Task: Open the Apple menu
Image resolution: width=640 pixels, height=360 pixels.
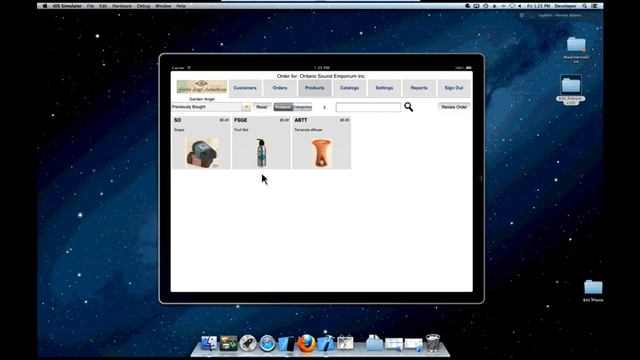Action: point(44,6)
